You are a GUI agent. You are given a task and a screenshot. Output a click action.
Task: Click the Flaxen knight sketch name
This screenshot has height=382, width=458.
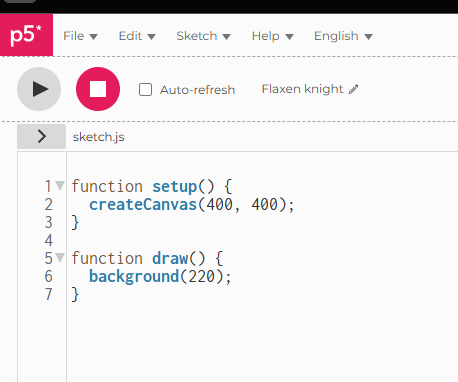pyautogui.click(x=302, y=89)
